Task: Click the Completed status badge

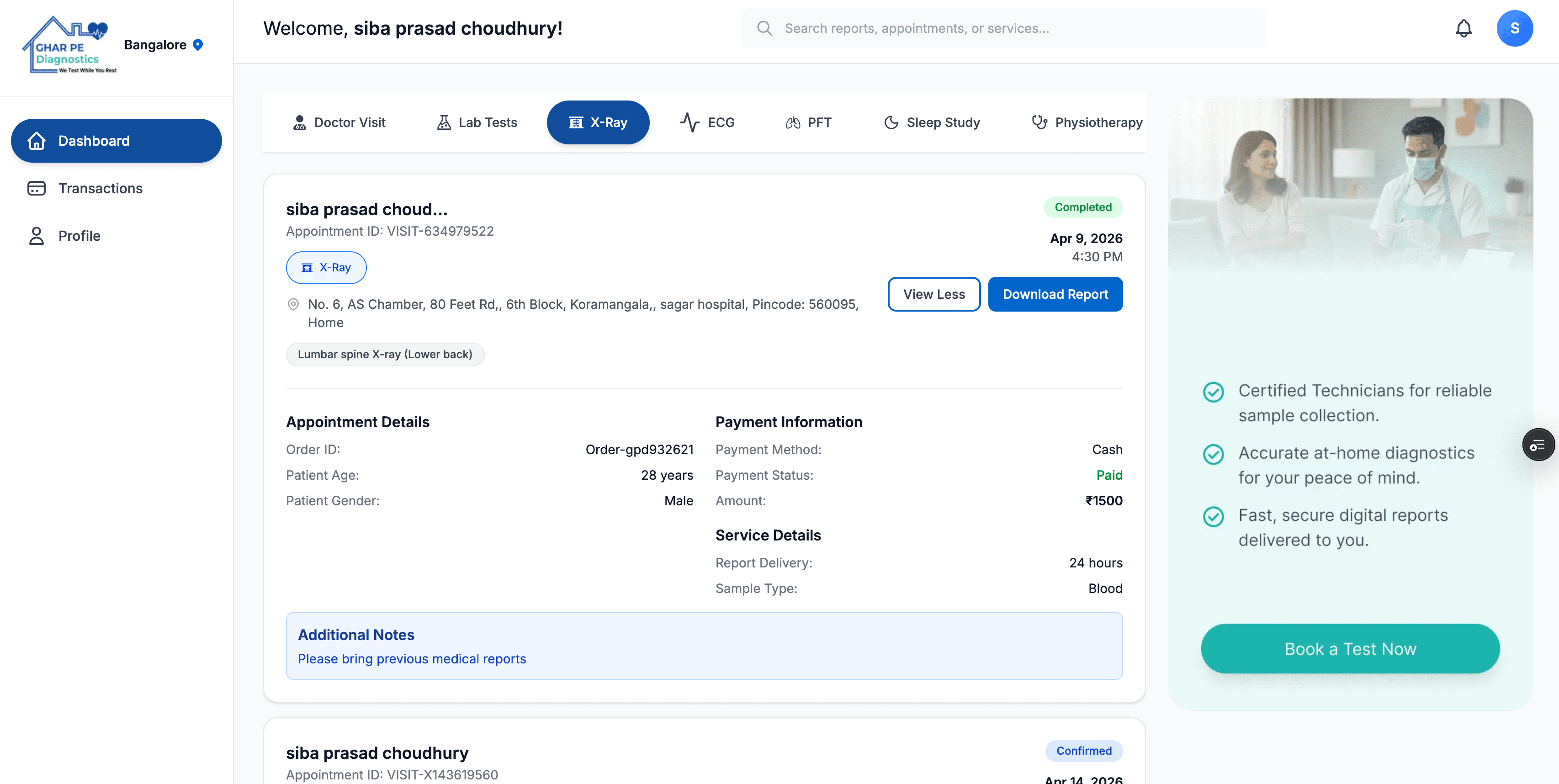Action: [1083, 207]
